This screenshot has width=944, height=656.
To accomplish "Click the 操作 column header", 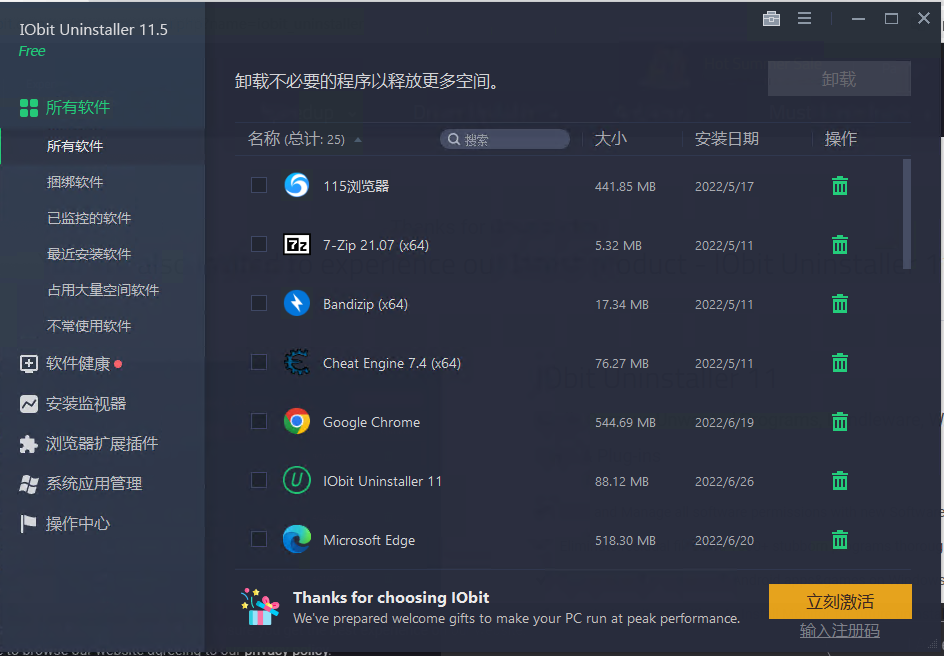I will 840,139.
